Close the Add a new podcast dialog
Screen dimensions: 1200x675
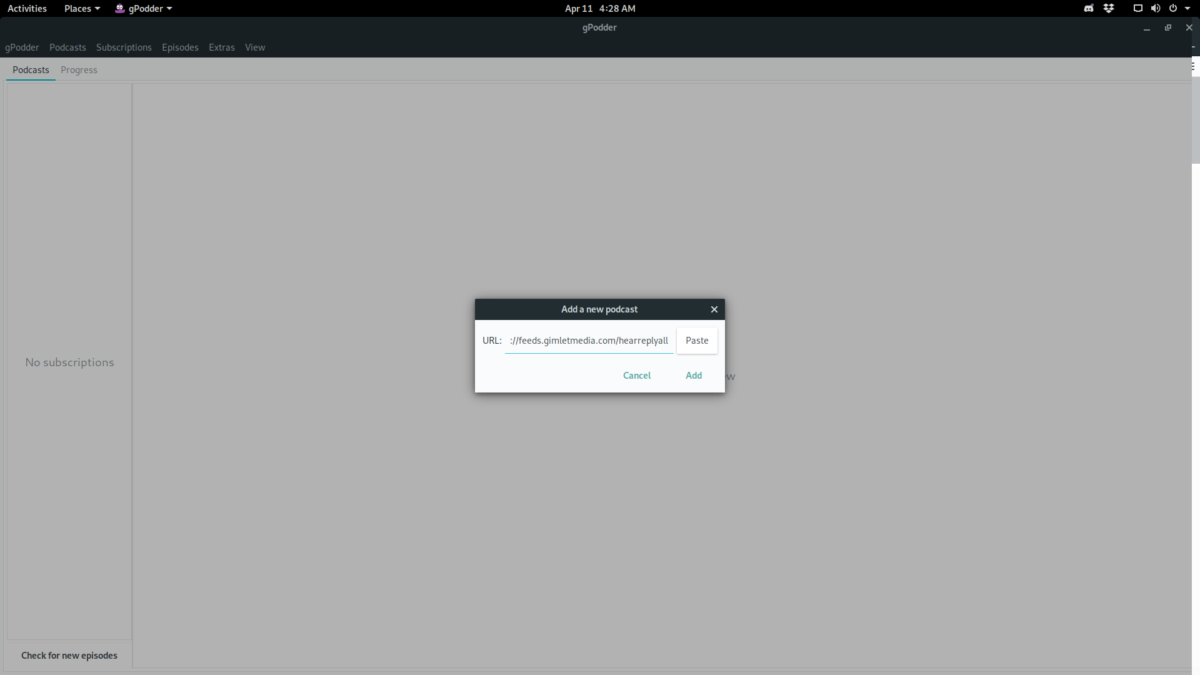(x=714, y=310)
